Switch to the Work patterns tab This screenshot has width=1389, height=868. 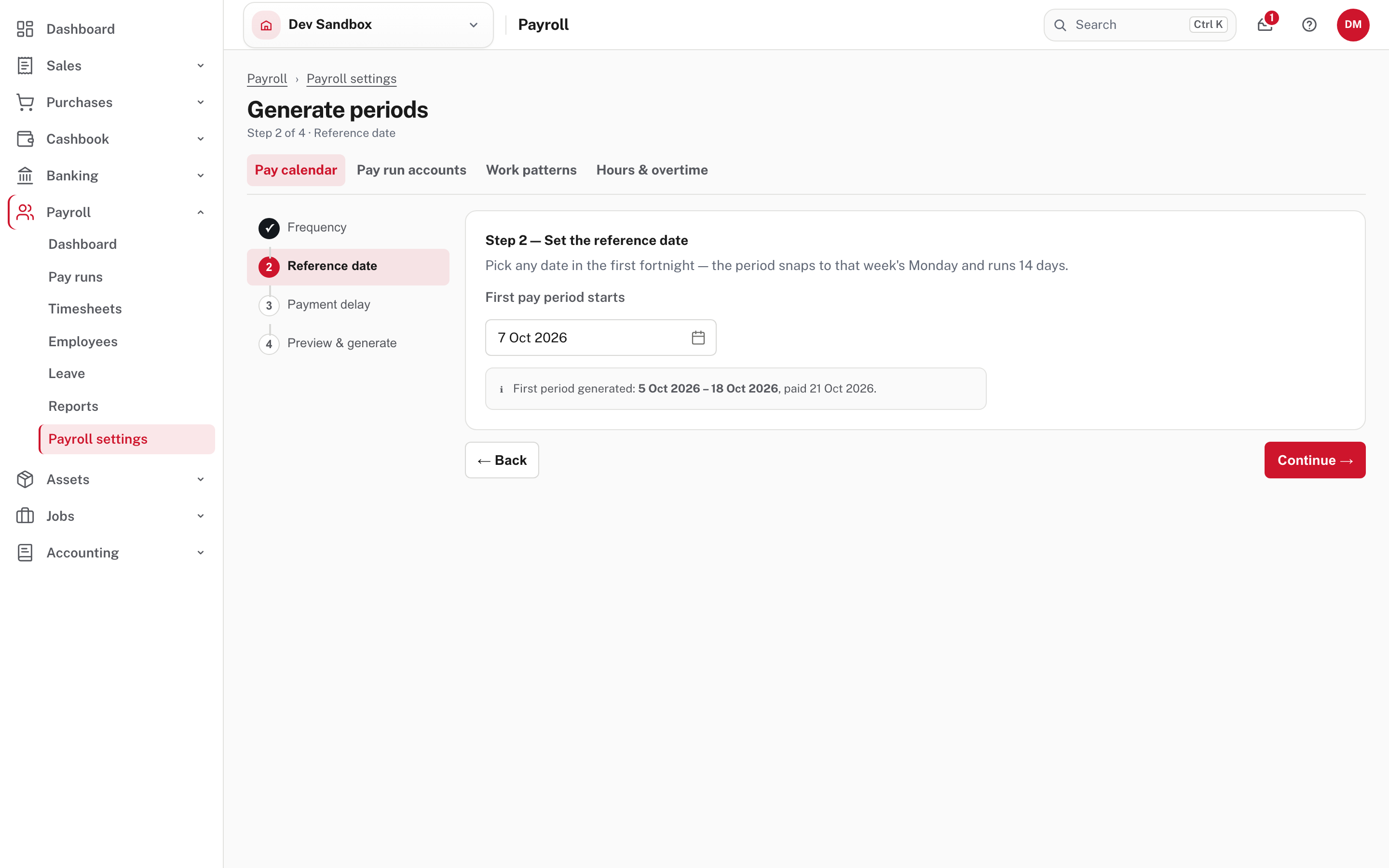pyautogui.click(x=531, y=170)
